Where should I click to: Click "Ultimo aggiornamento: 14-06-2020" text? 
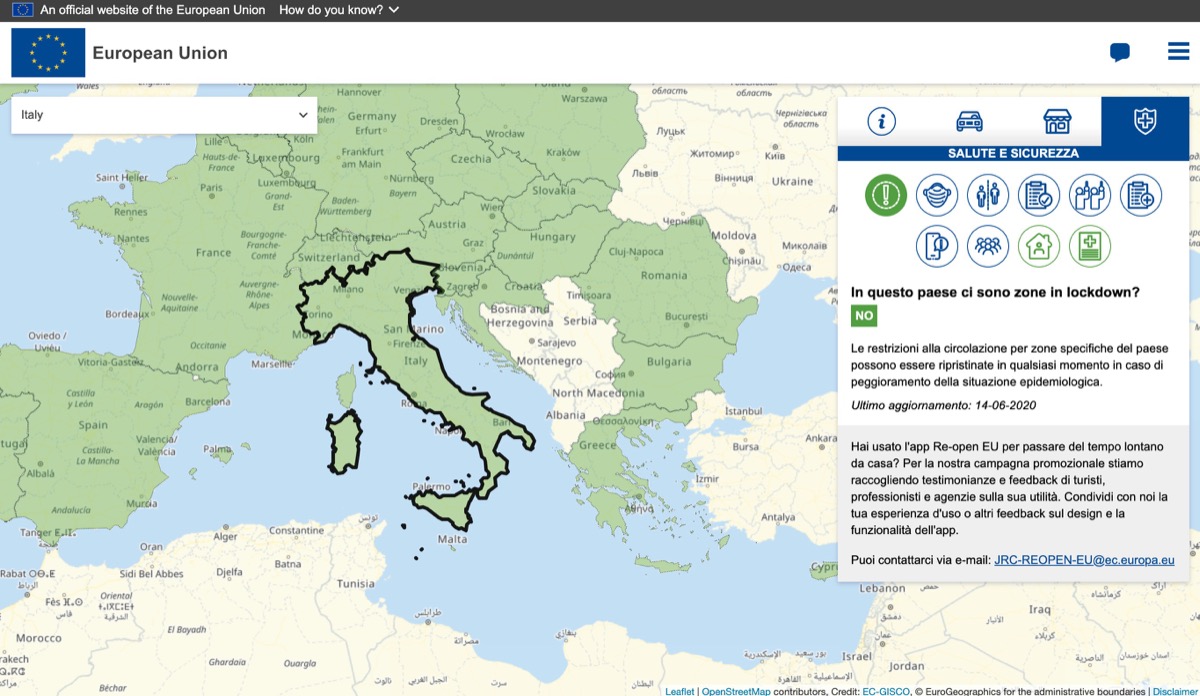943,405
